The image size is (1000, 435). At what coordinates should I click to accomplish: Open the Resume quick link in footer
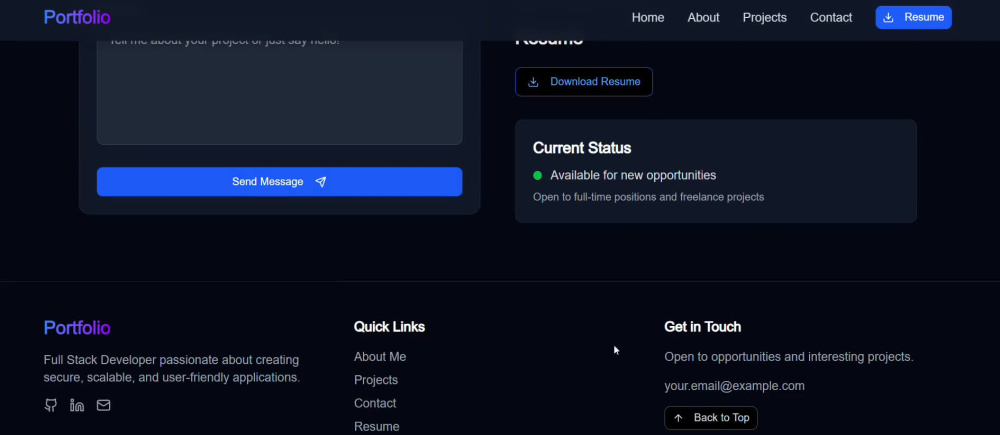377,427
